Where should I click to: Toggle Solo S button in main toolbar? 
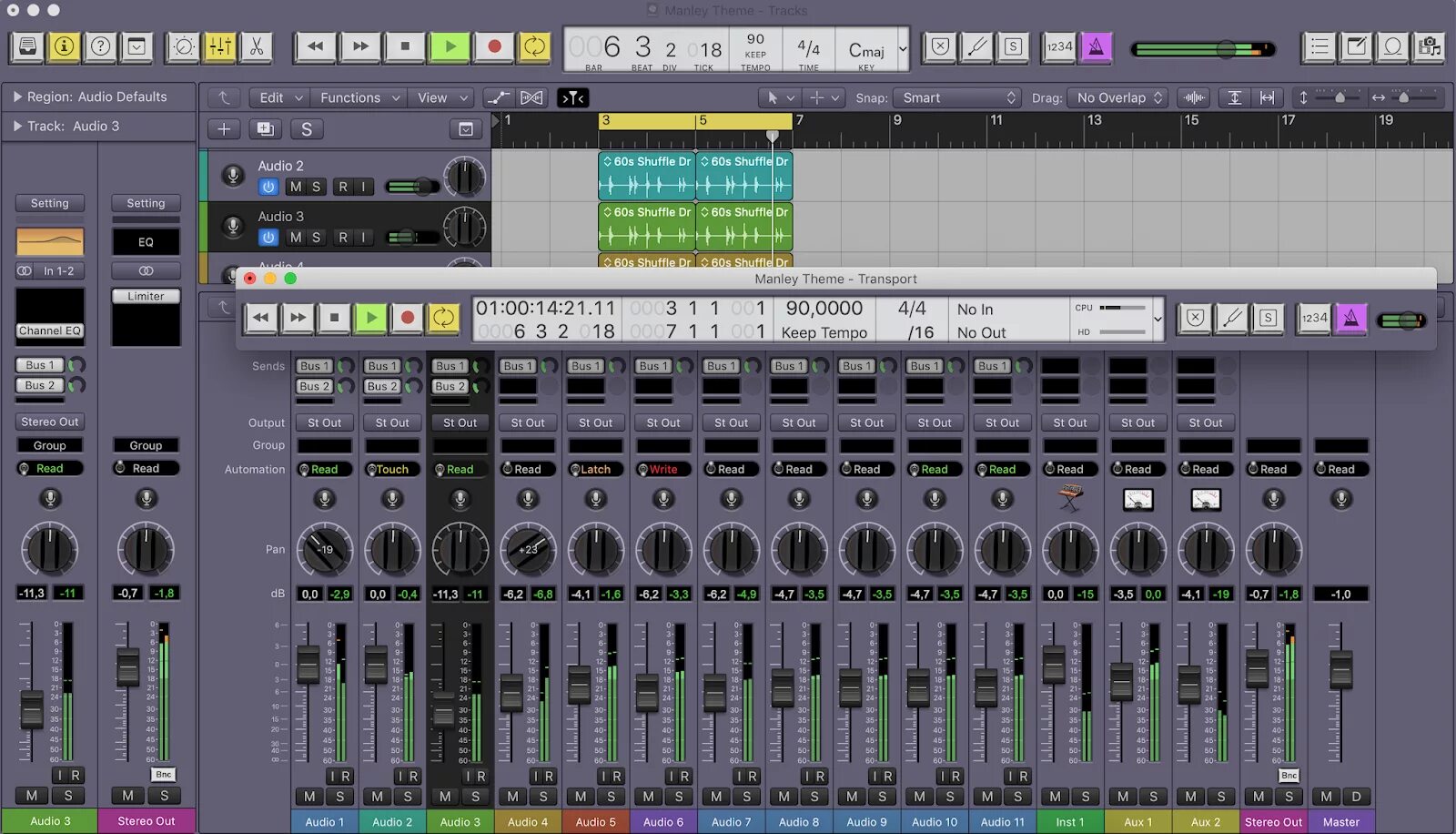tap(1013, 46)
